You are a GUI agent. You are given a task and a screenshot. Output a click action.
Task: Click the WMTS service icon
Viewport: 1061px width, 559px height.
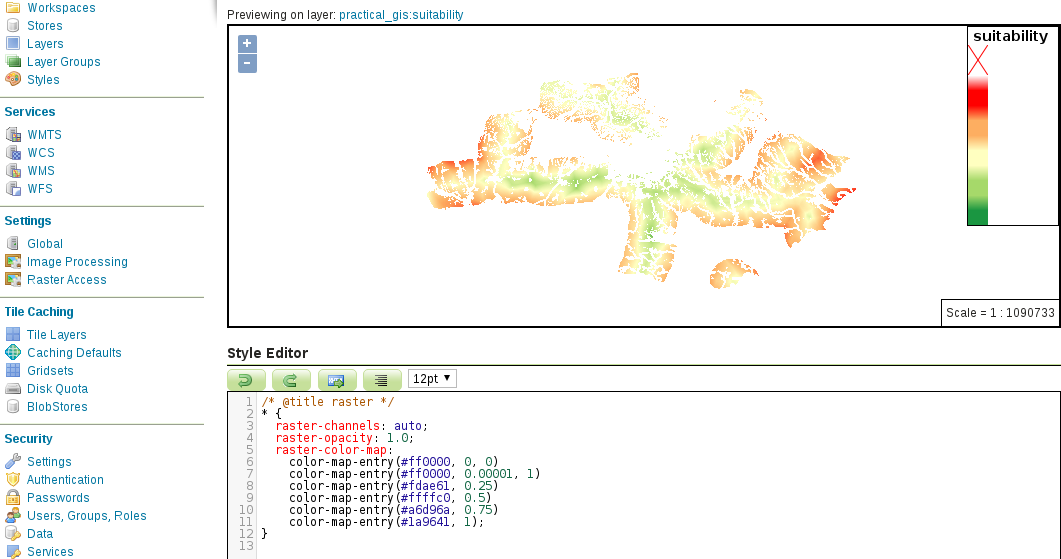click(x=13, y=135)
